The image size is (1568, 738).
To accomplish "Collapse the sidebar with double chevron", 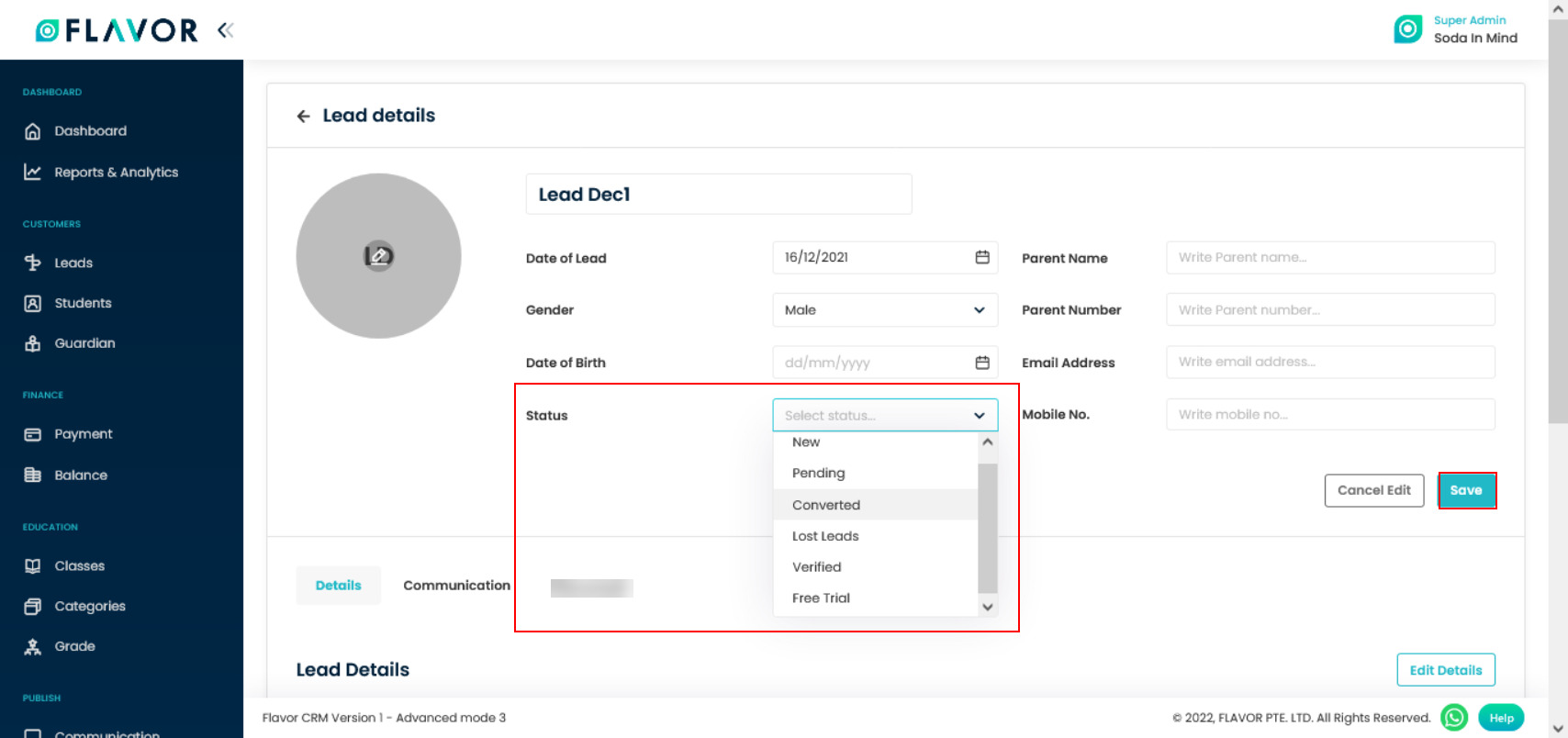I will tap(225, 30).
